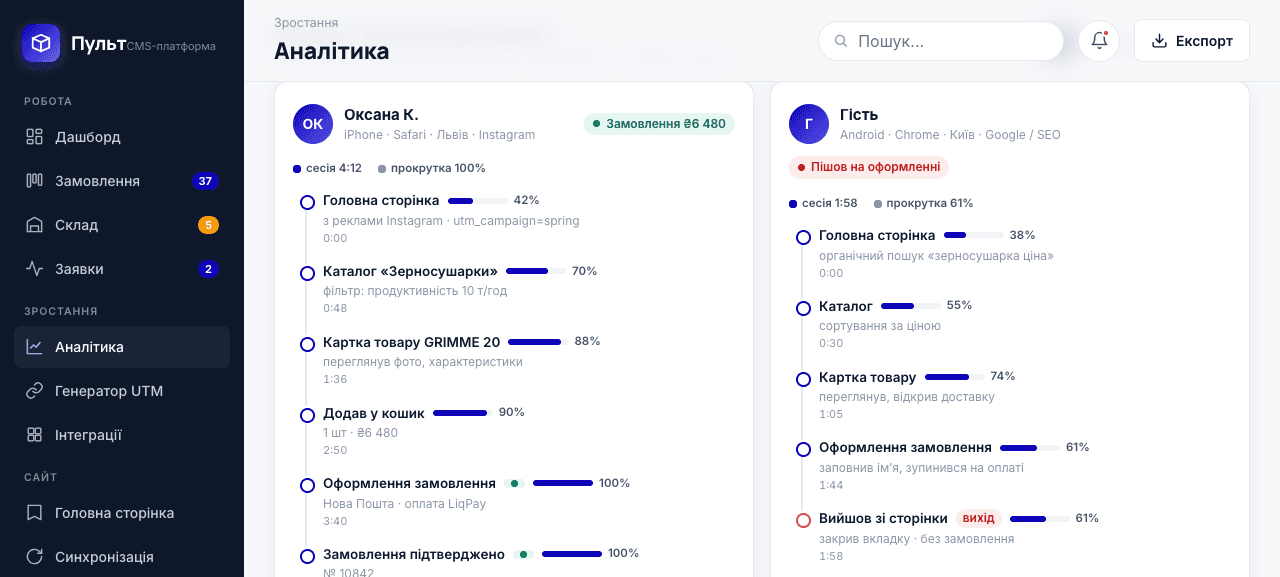Open Інтеграції in the sidebar

pos(122,435)
